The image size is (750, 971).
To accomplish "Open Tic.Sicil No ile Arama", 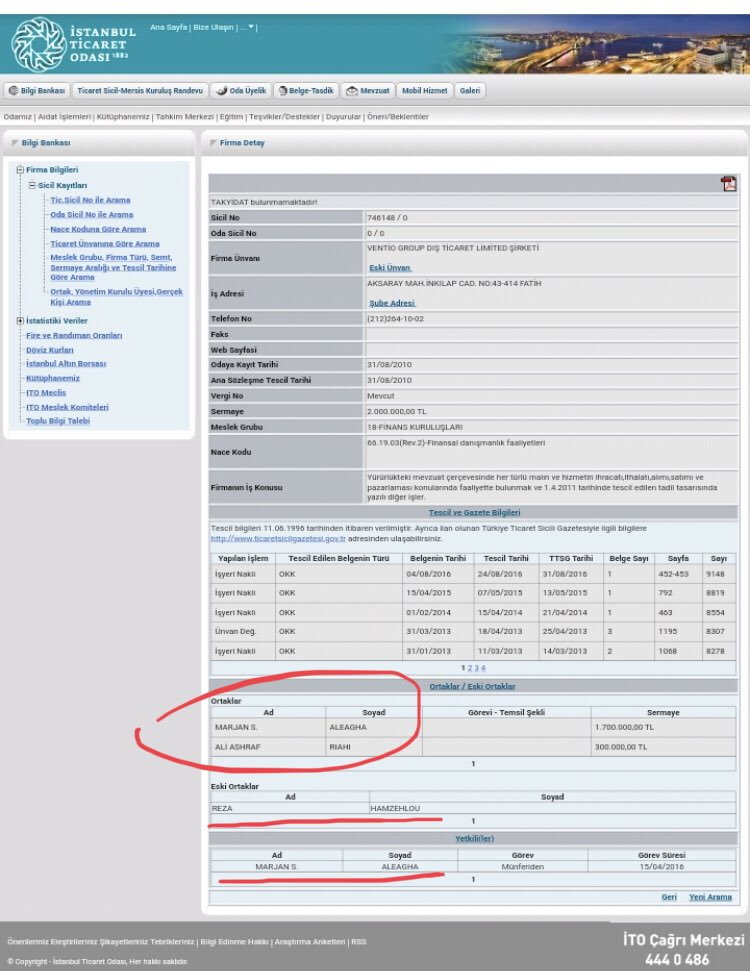I will [x=90, y=200].
